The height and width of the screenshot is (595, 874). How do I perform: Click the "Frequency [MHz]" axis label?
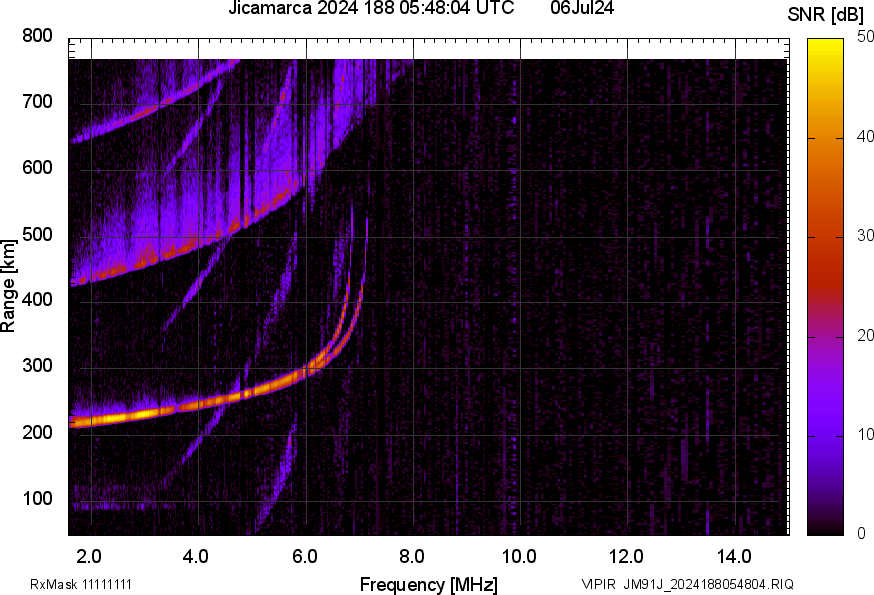click(429, 585)
